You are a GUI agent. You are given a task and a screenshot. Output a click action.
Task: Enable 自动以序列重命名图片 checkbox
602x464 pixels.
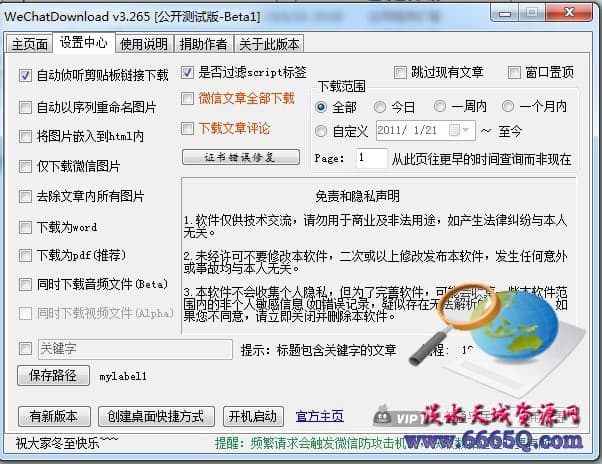tap(25, 107)
